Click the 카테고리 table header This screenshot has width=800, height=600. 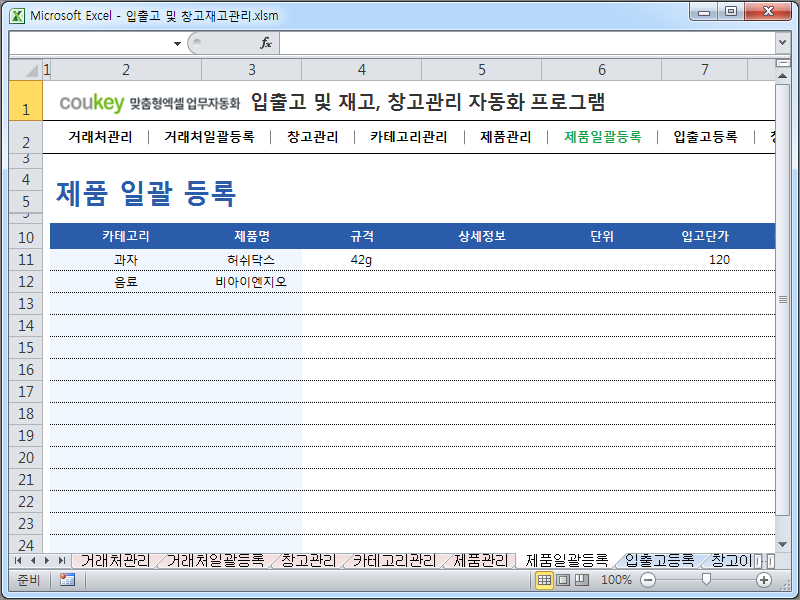pos(126,236)
